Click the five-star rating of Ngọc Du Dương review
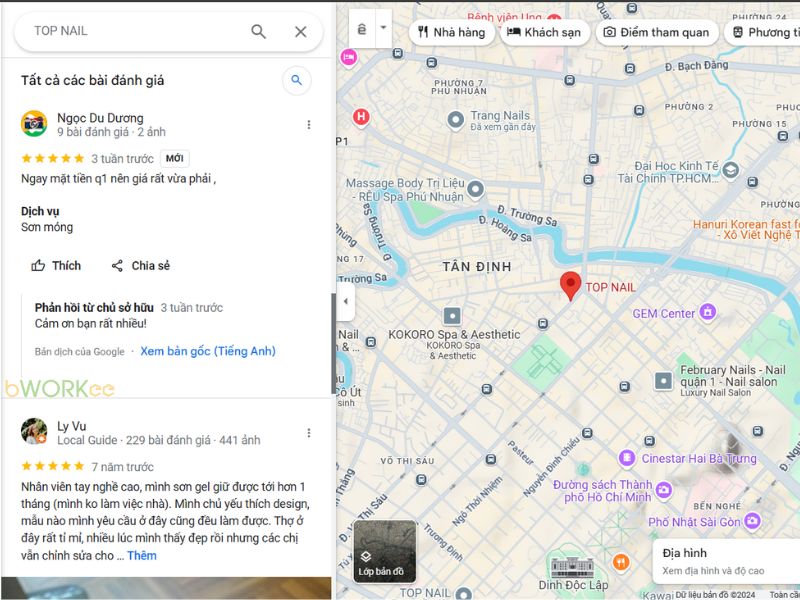 click(53, 158)
